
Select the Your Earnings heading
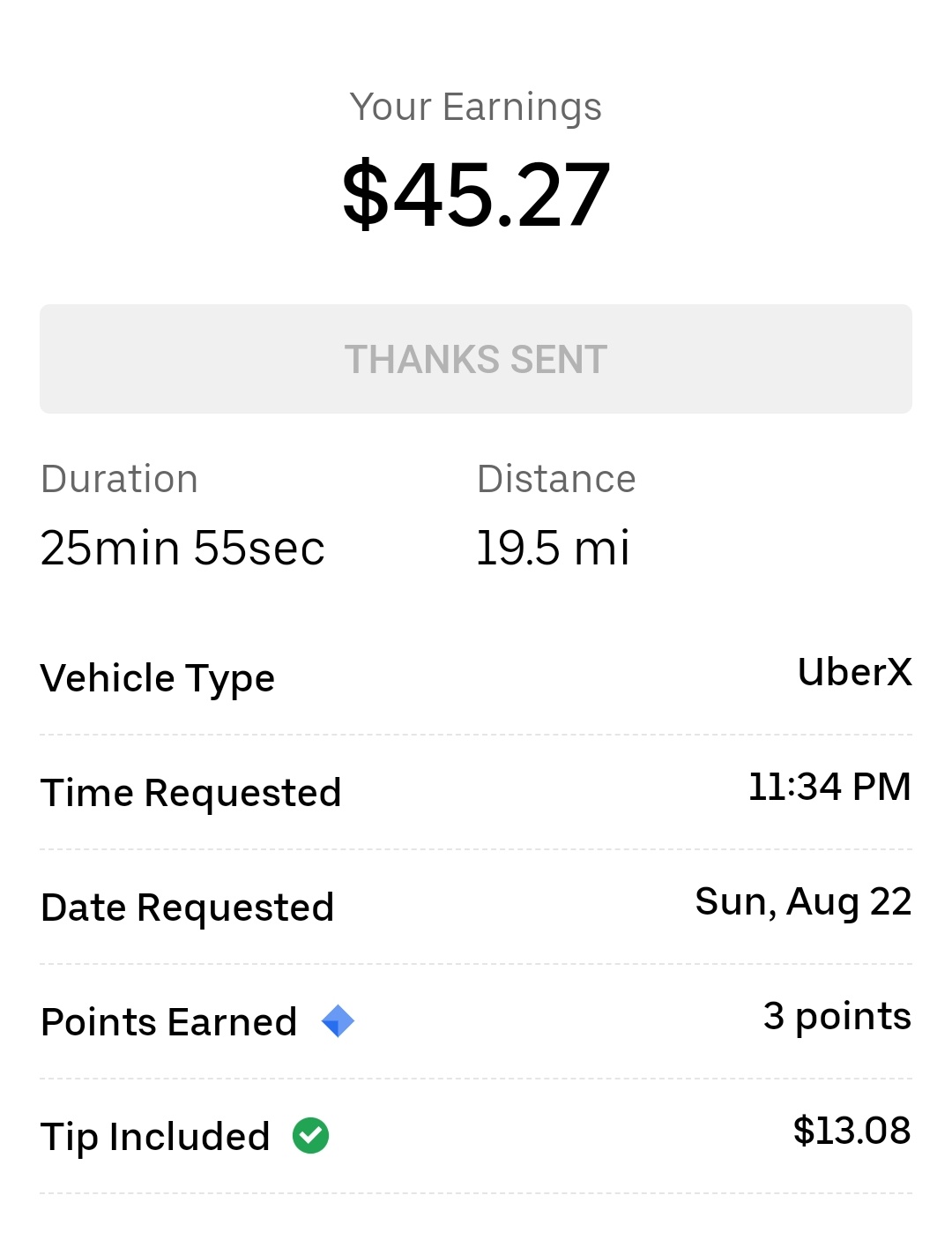(x=476, y=107)
